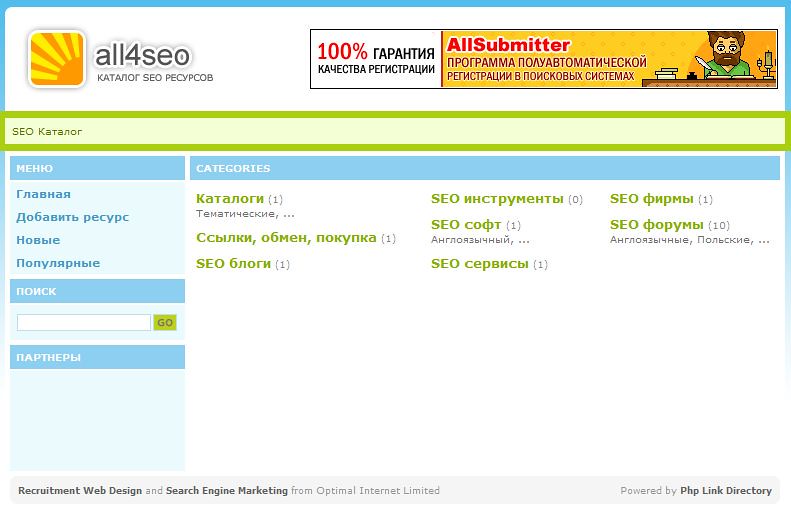Open the SEO форумы category

tap(656, 225)
